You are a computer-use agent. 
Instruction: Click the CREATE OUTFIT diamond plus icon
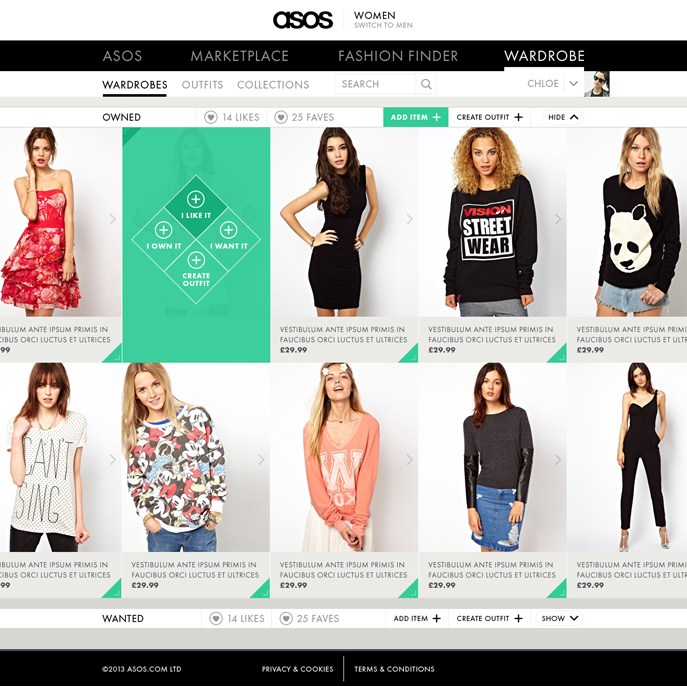click(x=196, y=260)
